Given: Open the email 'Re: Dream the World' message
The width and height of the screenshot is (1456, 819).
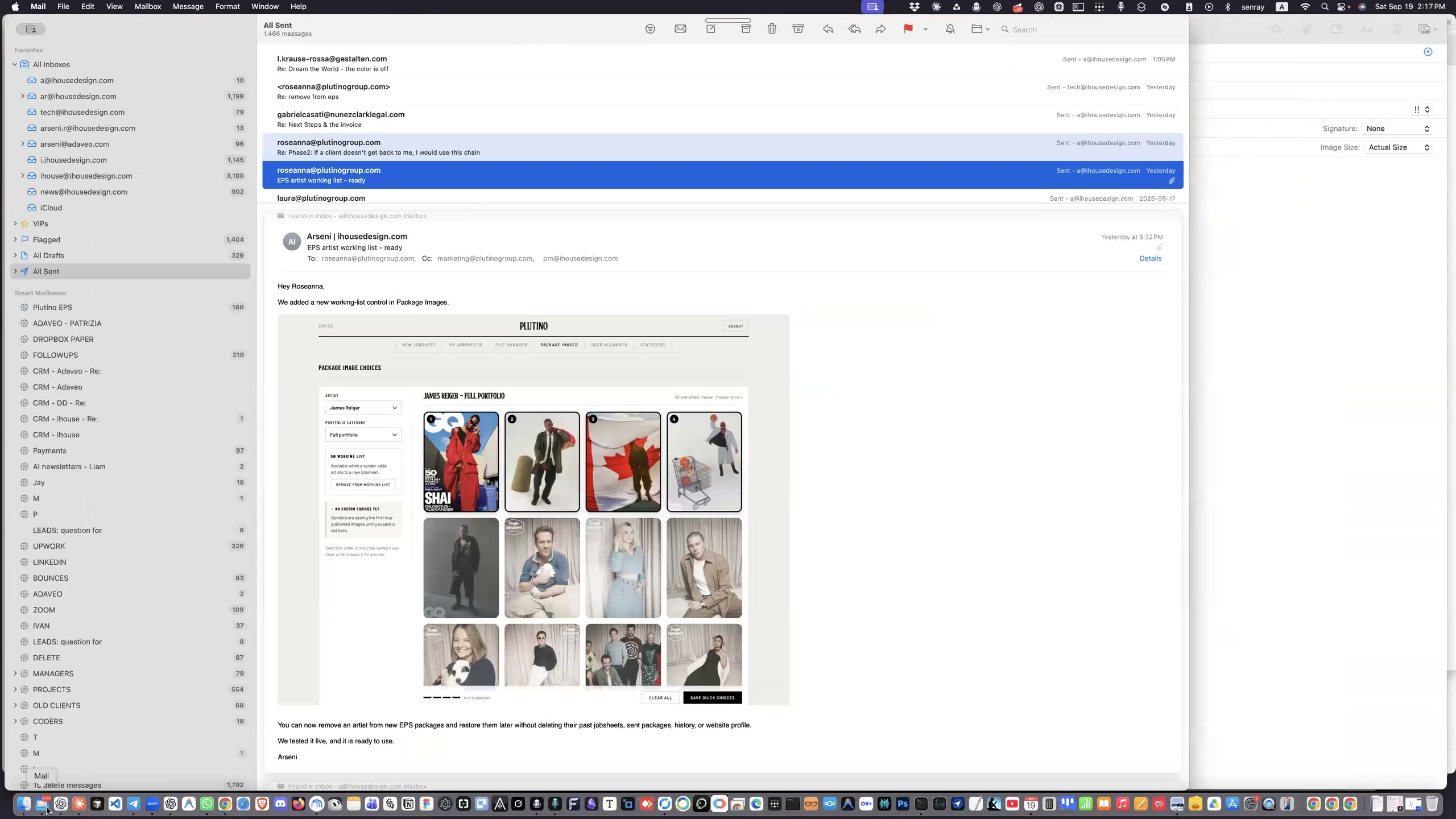Looking at the screenshot, I should tap(722, 64).
